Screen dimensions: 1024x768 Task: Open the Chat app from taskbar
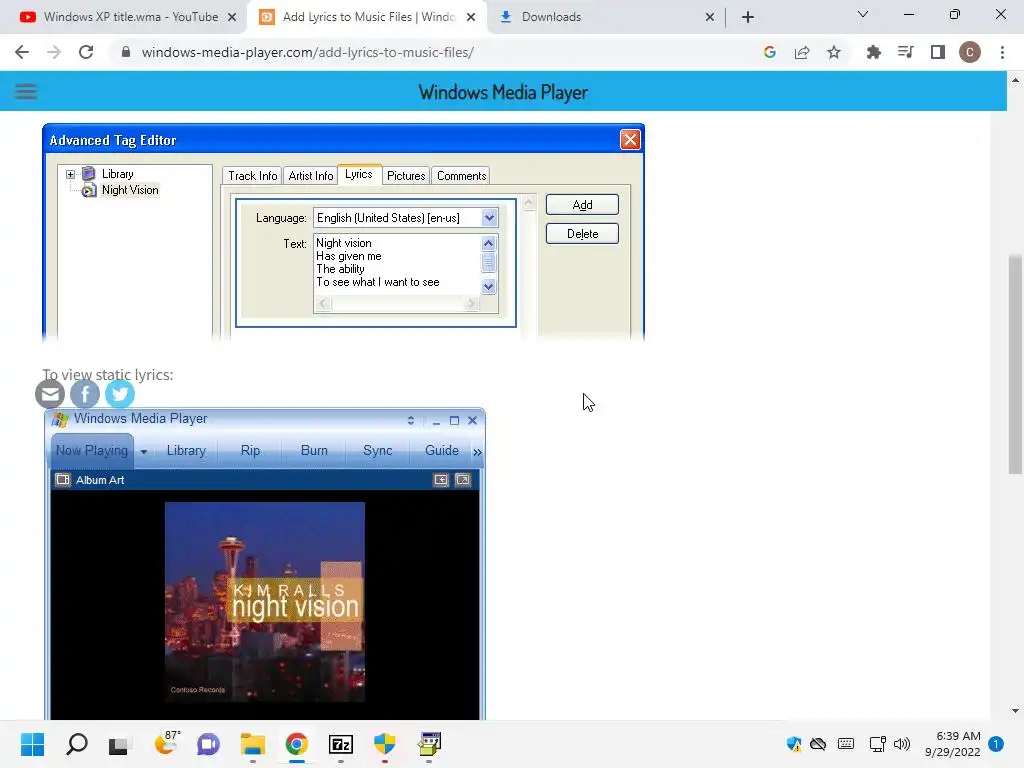coord(208,744)
